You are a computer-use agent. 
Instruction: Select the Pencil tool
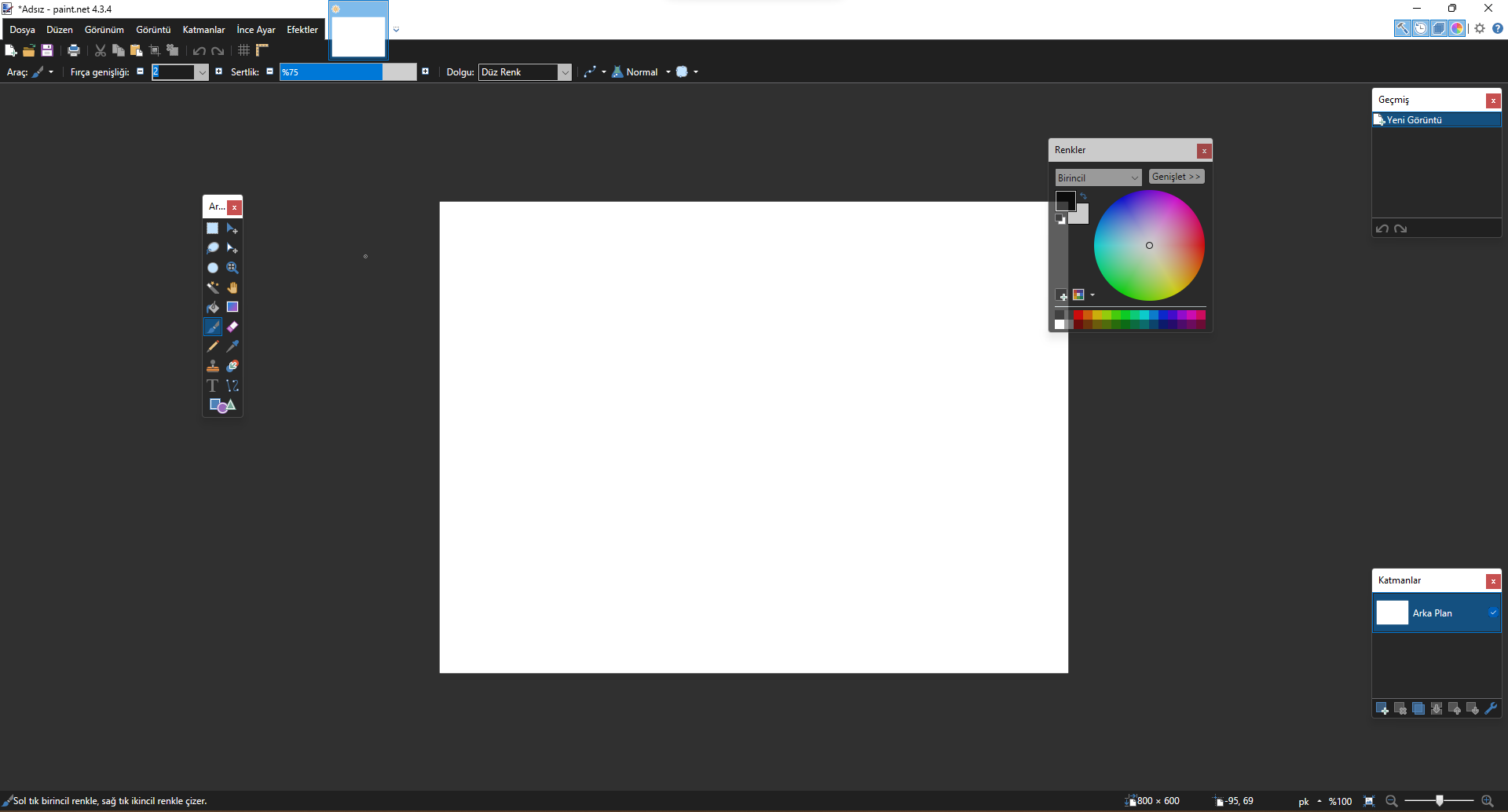[x=213, y=346]
